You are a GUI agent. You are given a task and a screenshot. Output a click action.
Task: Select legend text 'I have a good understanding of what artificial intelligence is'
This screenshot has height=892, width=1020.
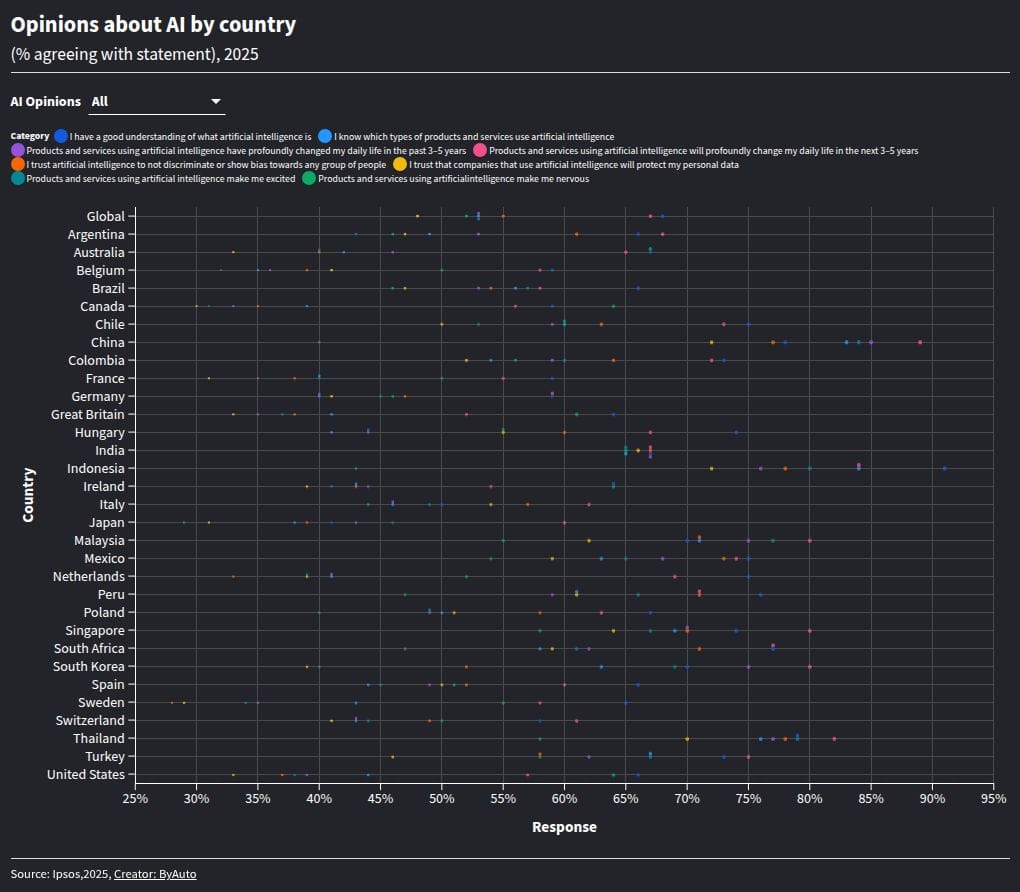191,137
